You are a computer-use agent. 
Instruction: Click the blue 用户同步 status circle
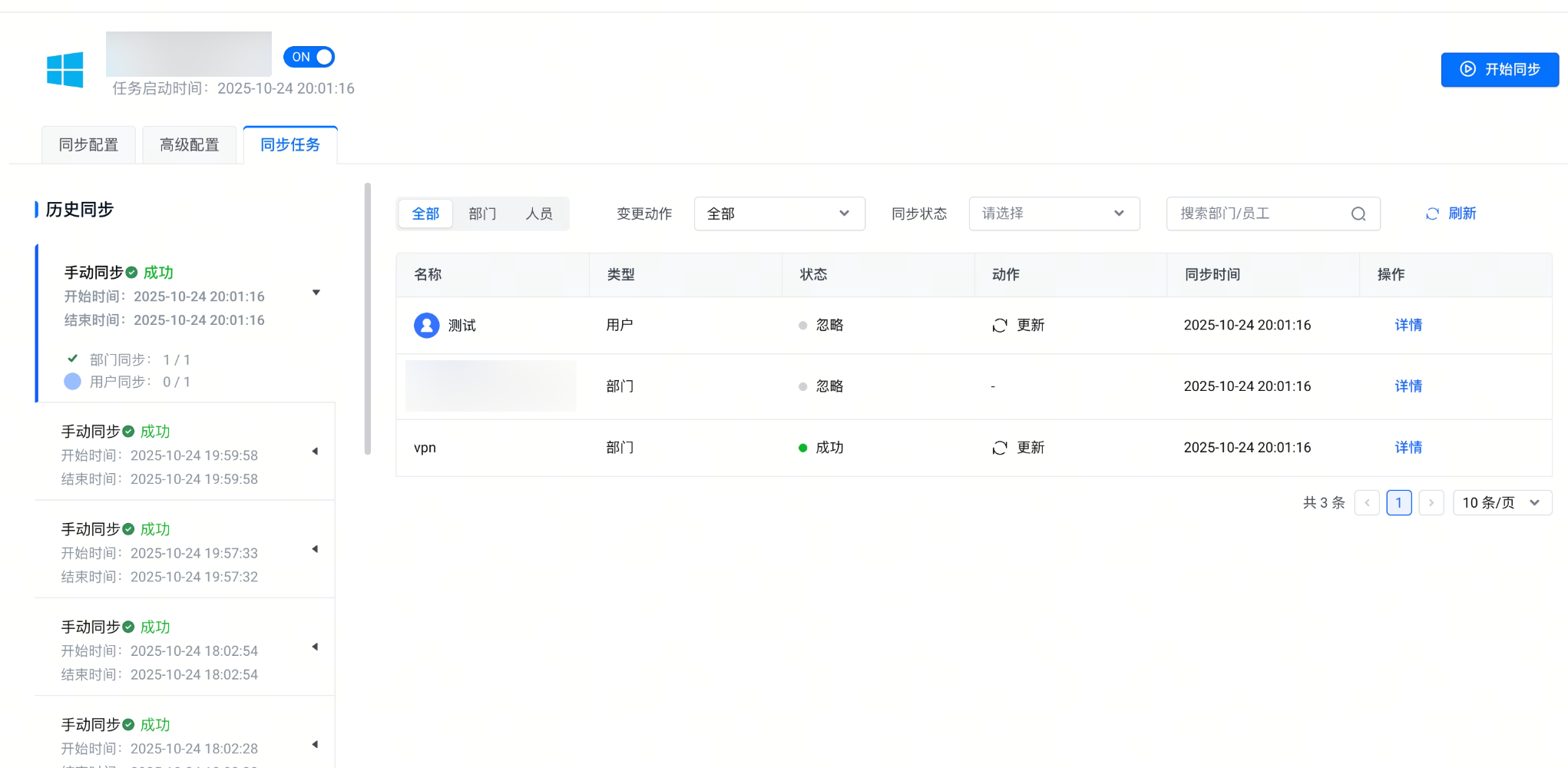[72, 382]
